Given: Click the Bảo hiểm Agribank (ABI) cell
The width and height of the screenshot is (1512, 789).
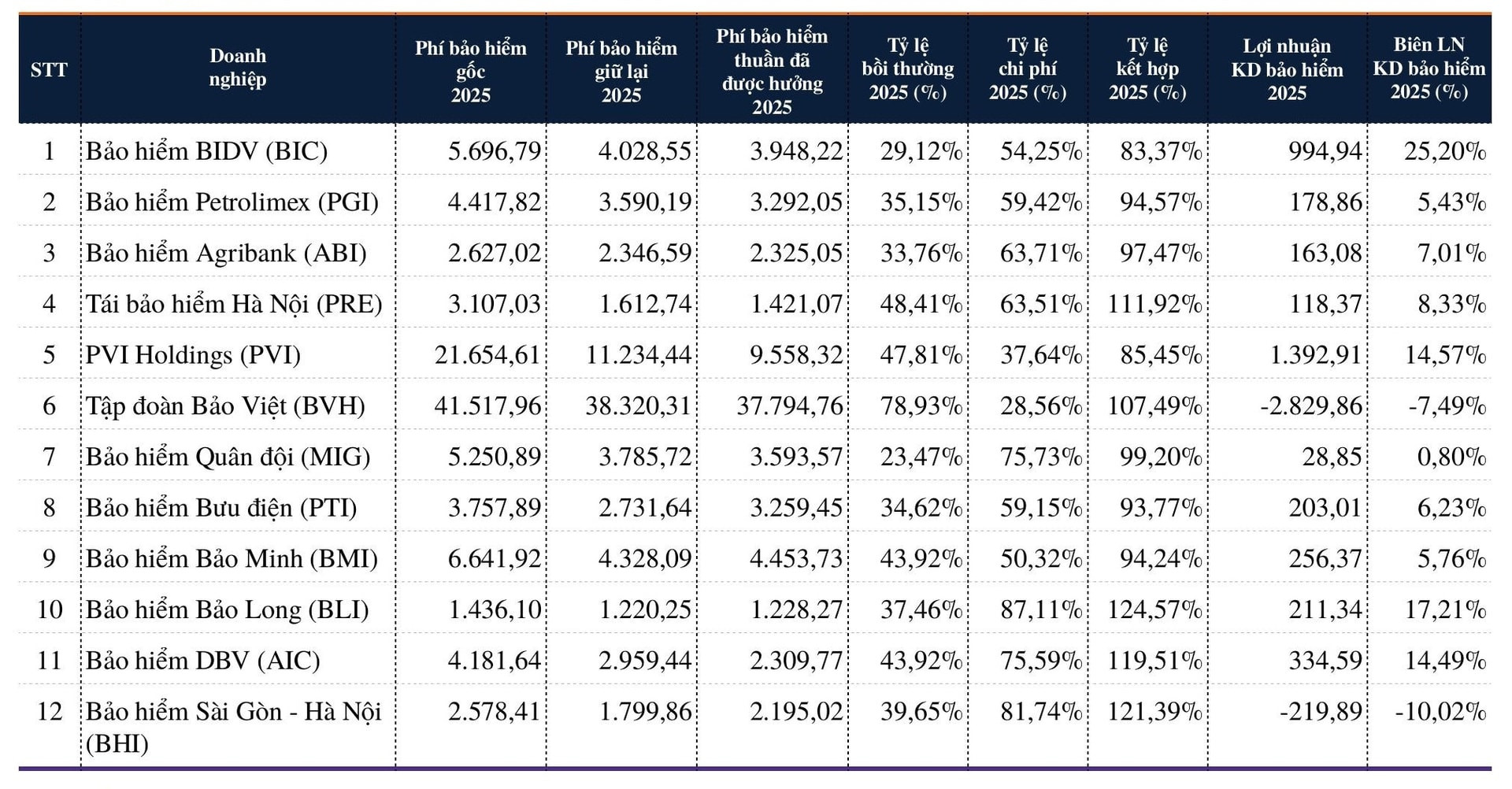Looking at the screenshot, I should point(226,253).
